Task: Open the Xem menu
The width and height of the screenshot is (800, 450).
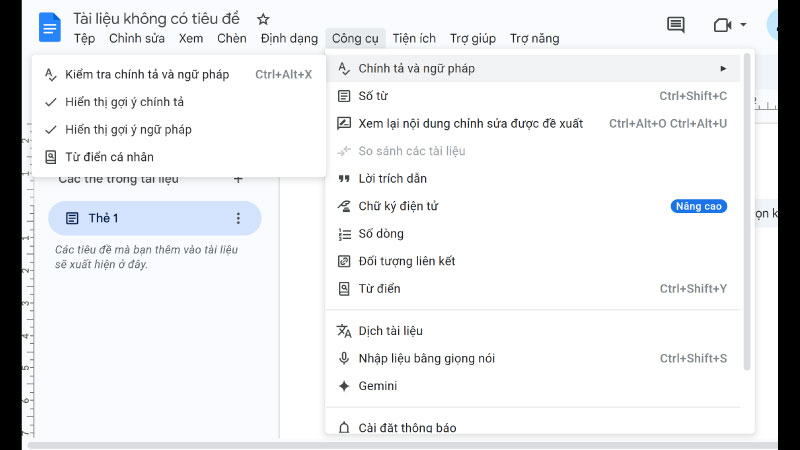Action: pyautogui.click(x=191, y=38)
